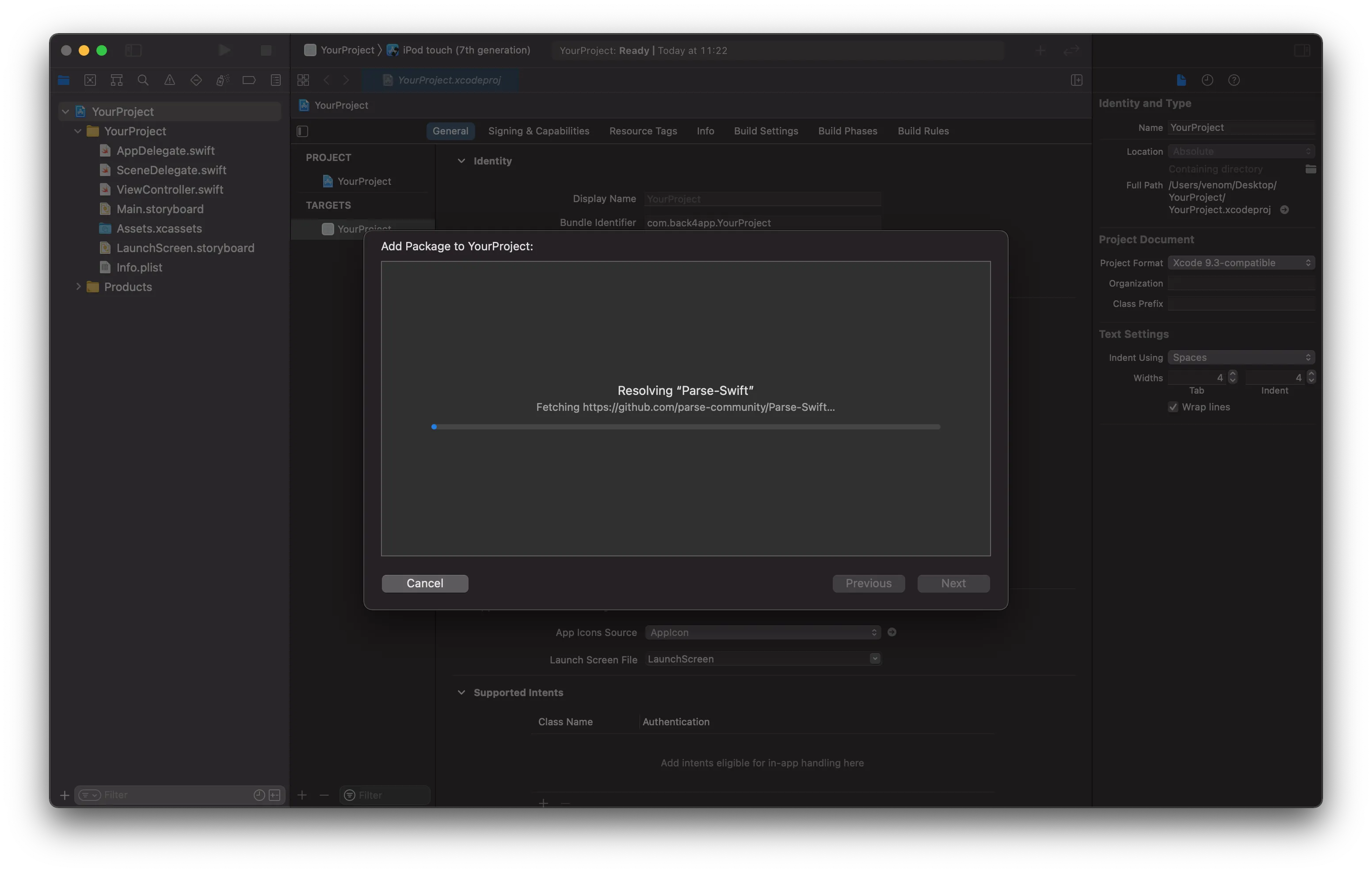This screenshot has width=1372, height=873.
Task: Open the Location dropdown
Action: (x=1241, y=151)
